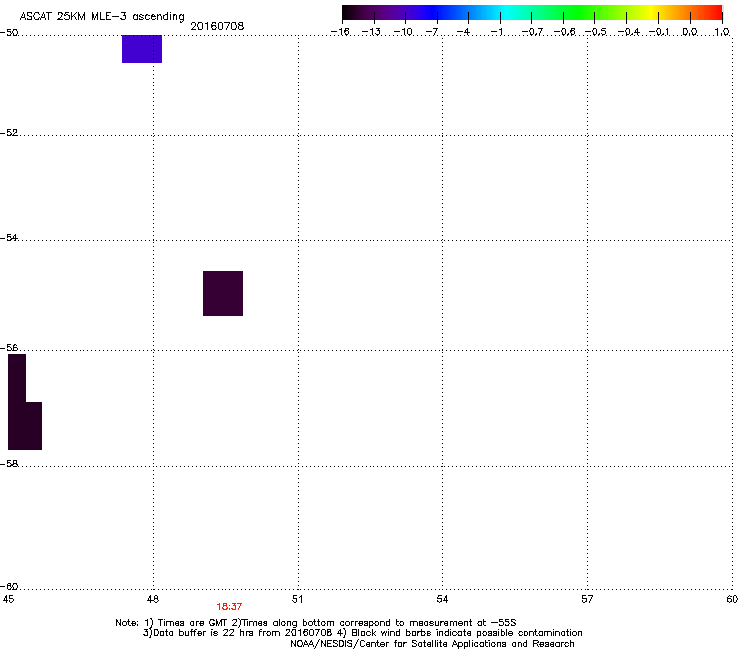This screenshot has height=650, width=740.
Task: Click the longitude label 45
Action: click(x=8, y=599)
